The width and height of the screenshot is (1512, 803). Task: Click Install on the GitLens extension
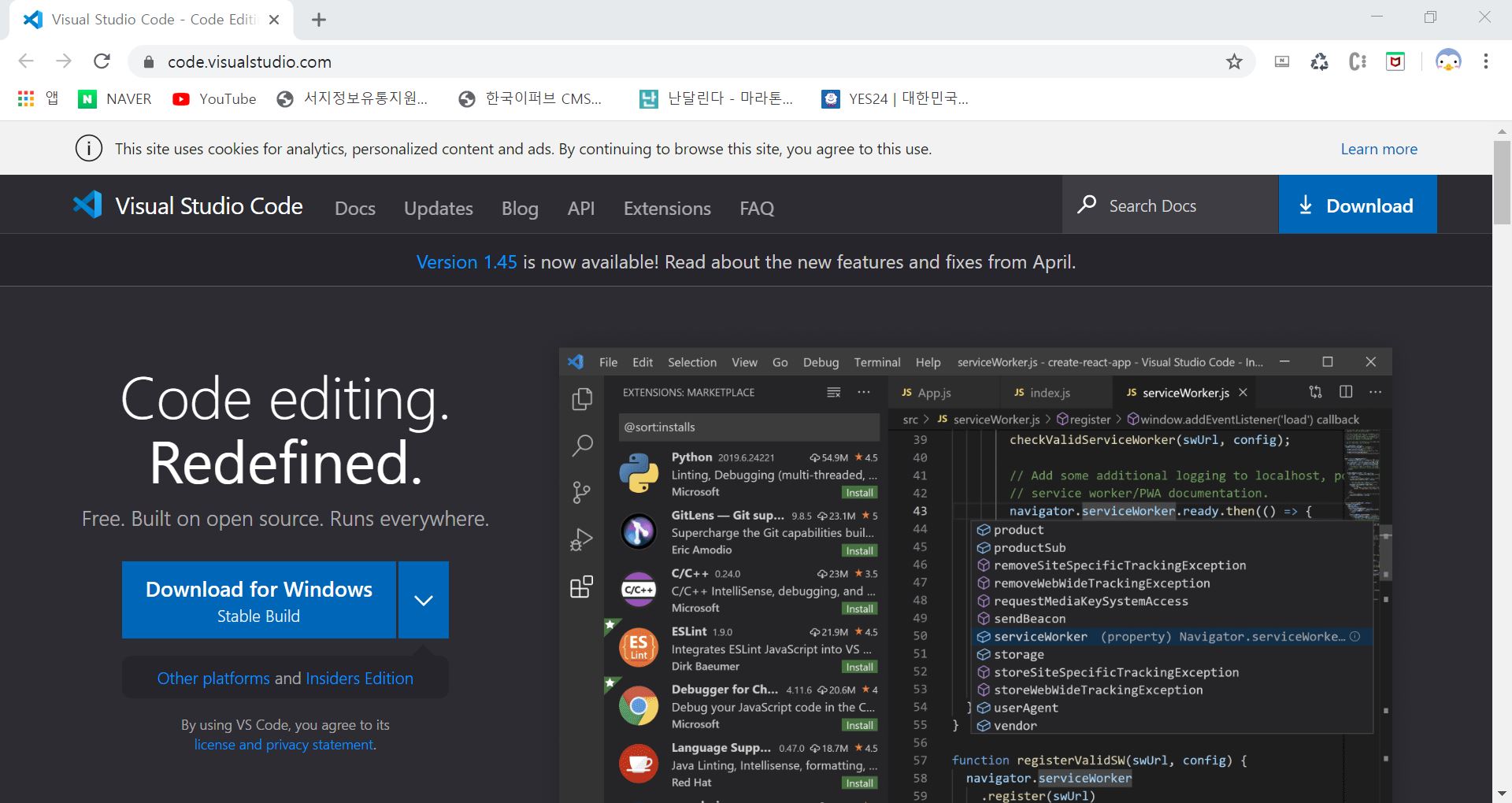pyautogui.click(x=859, y=551)
